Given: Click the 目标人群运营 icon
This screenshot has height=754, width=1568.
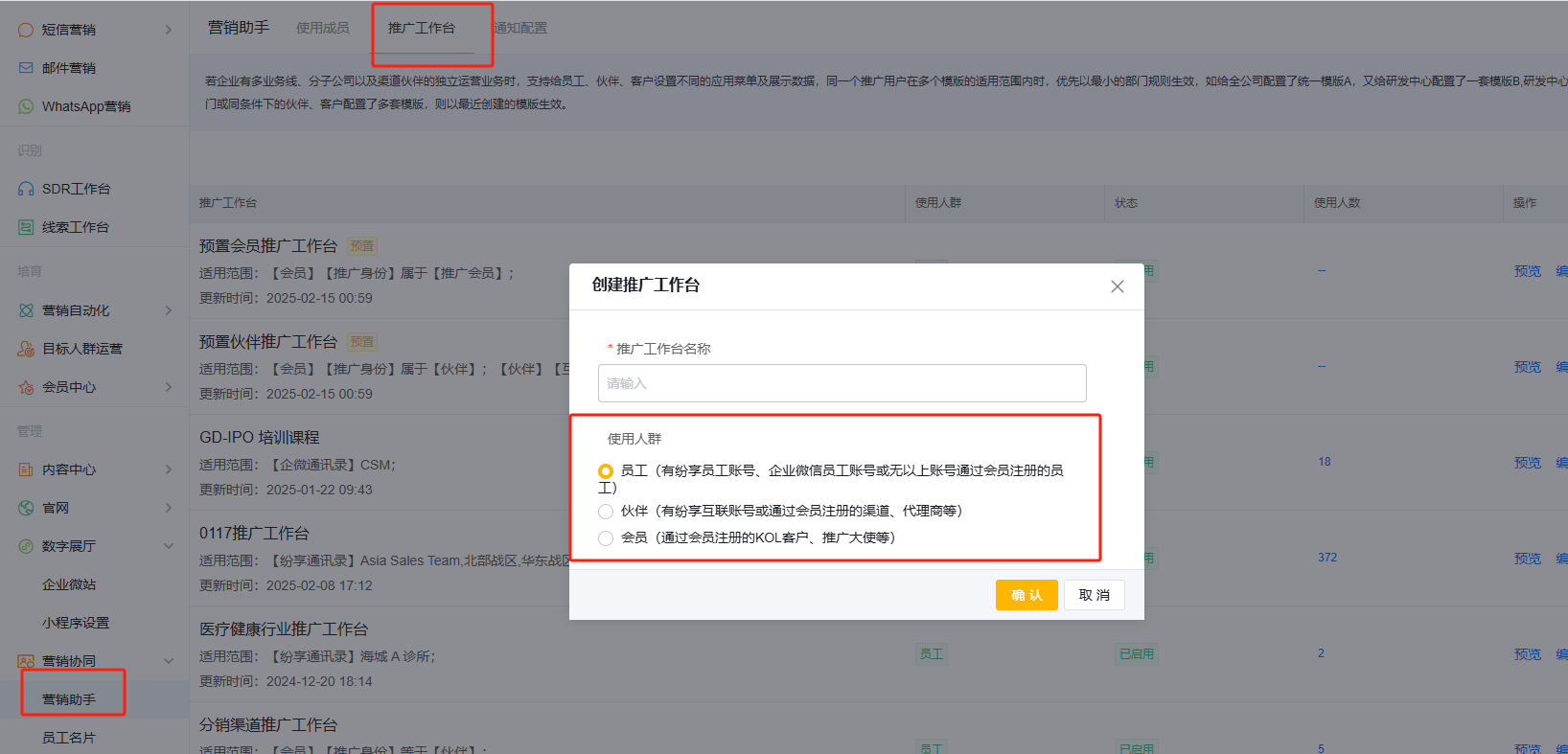Looking at the screenshot, I should pos(26,349).
